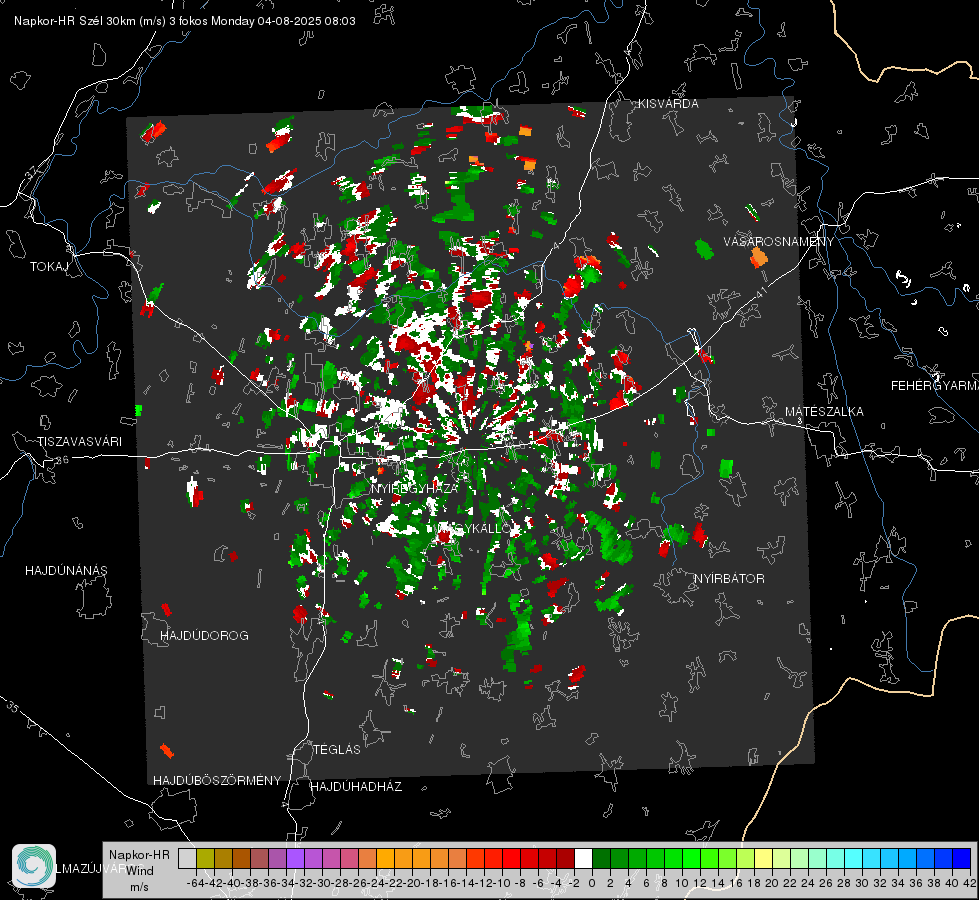Click the VÁSÁROSNAMÉNY town label

[779, 242]
